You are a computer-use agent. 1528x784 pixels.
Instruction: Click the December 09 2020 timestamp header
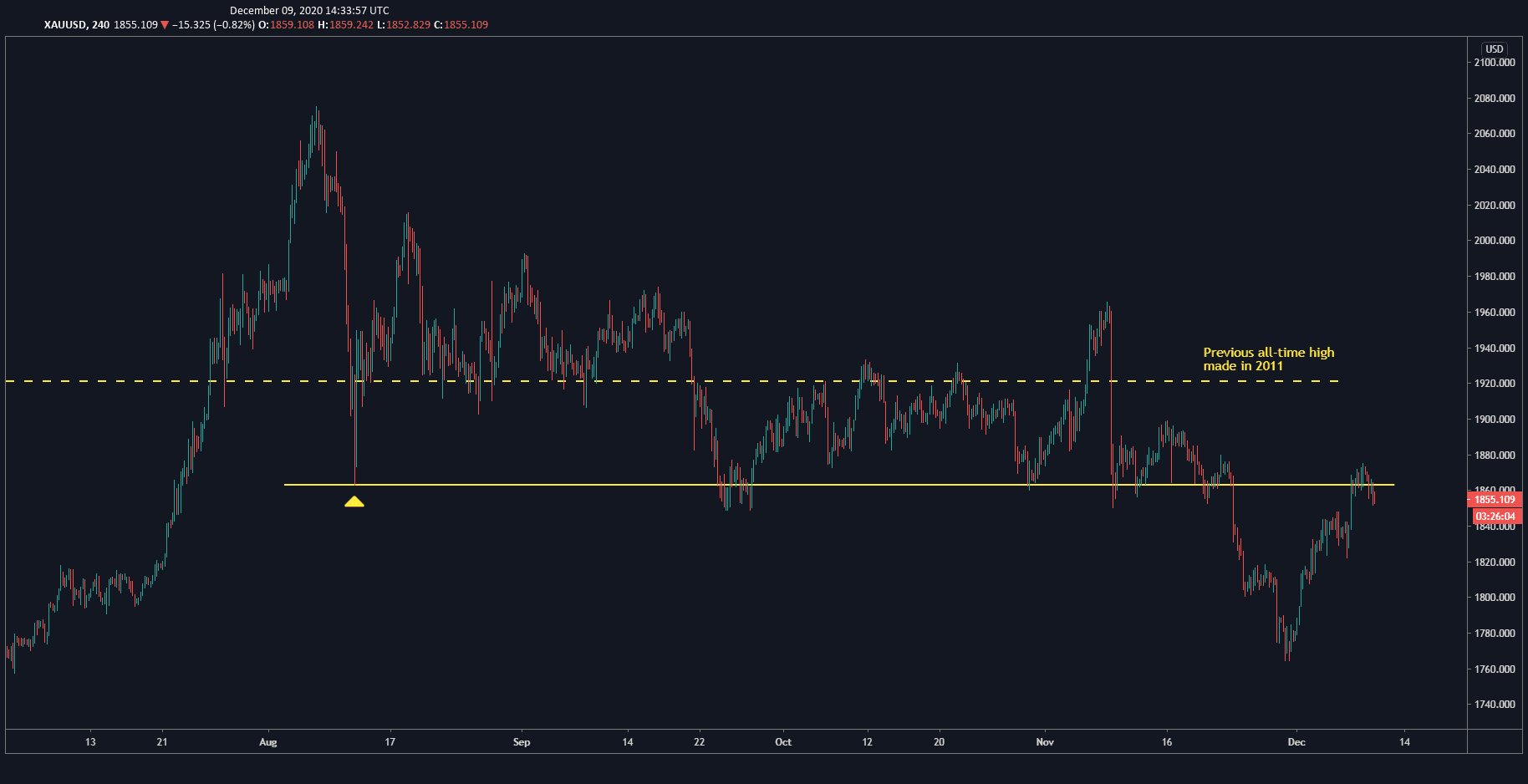(311, 10)
